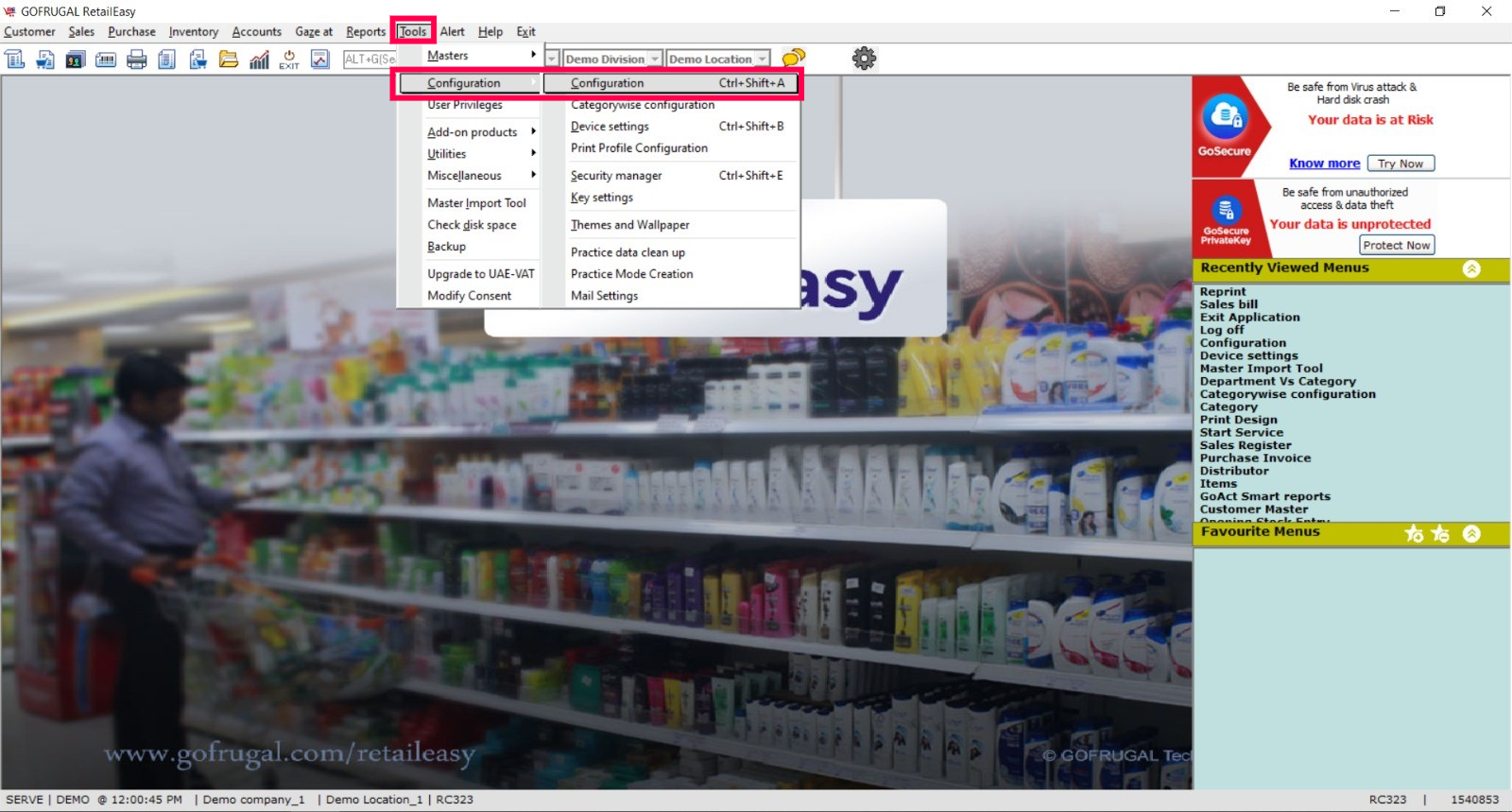
Task: Click the blue document-with-cart toolbar icon
Action: pyautogui.click(x=198, y=60)
